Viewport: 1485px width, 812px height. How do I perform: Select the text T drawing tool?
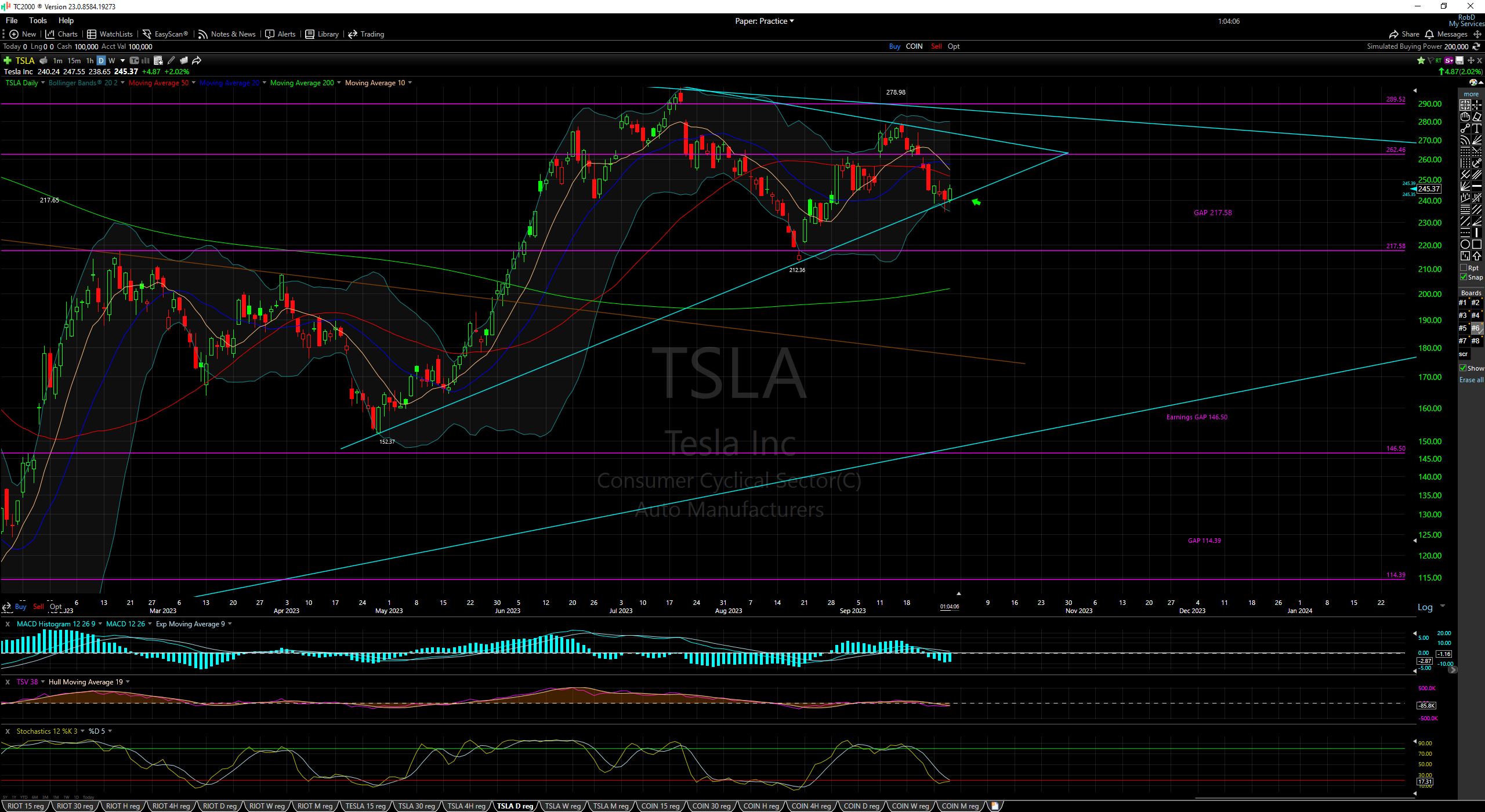[1477, 129]
